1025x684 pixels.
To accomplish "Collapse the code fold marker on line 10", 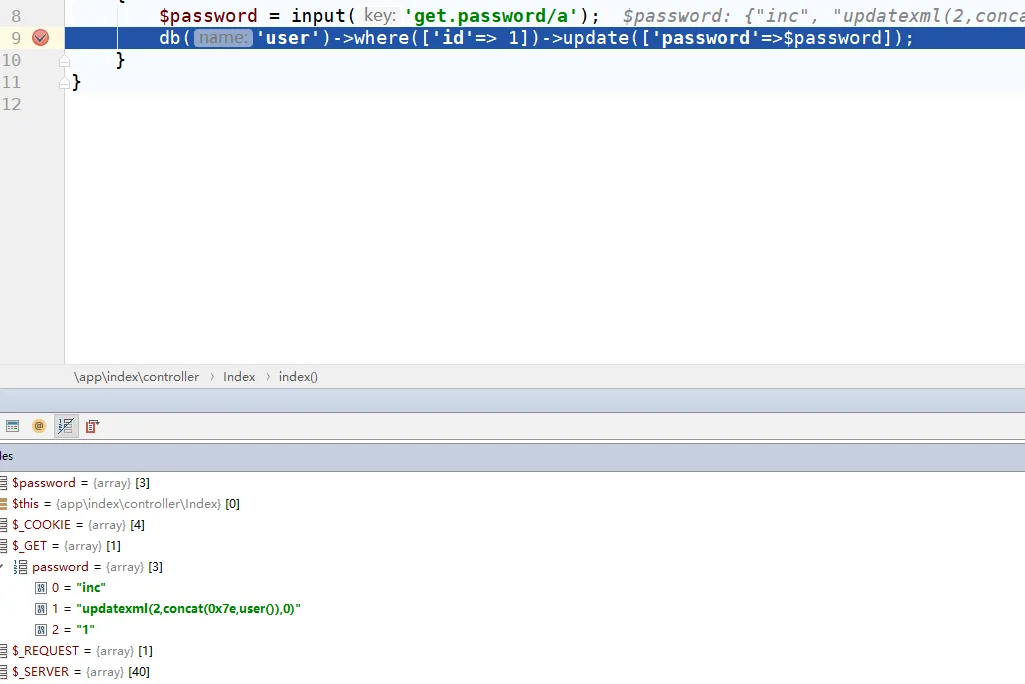I will tap(65, 61).
